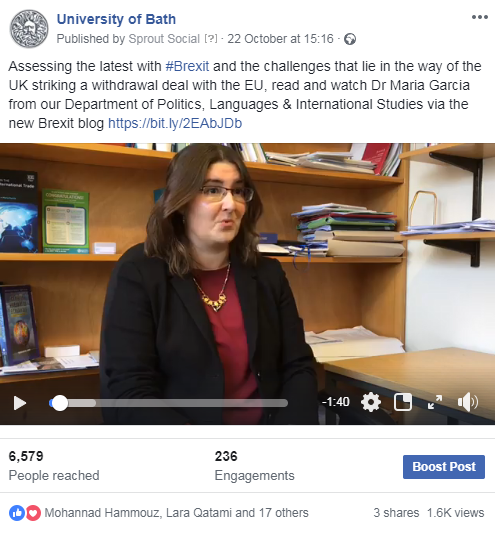
Task: Play the Brexit interview video
Action: click(x=20, y=403)
